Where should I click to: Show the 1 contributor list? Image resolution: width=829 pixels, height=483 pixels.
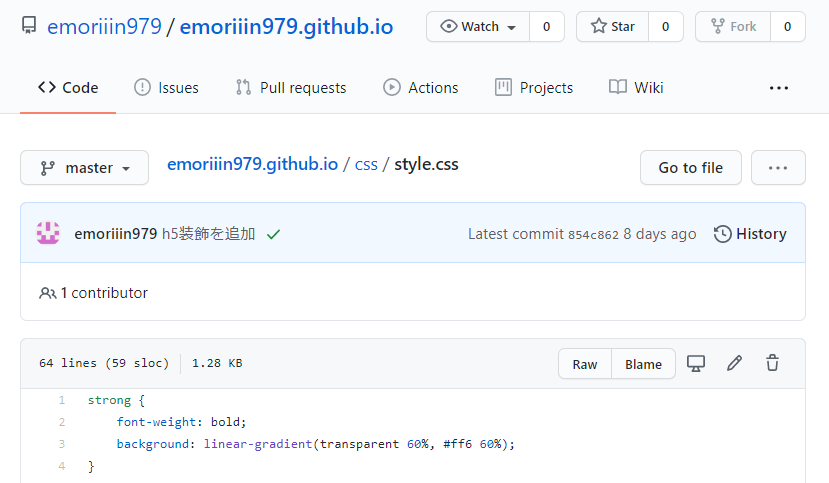[x=94, y=293]
